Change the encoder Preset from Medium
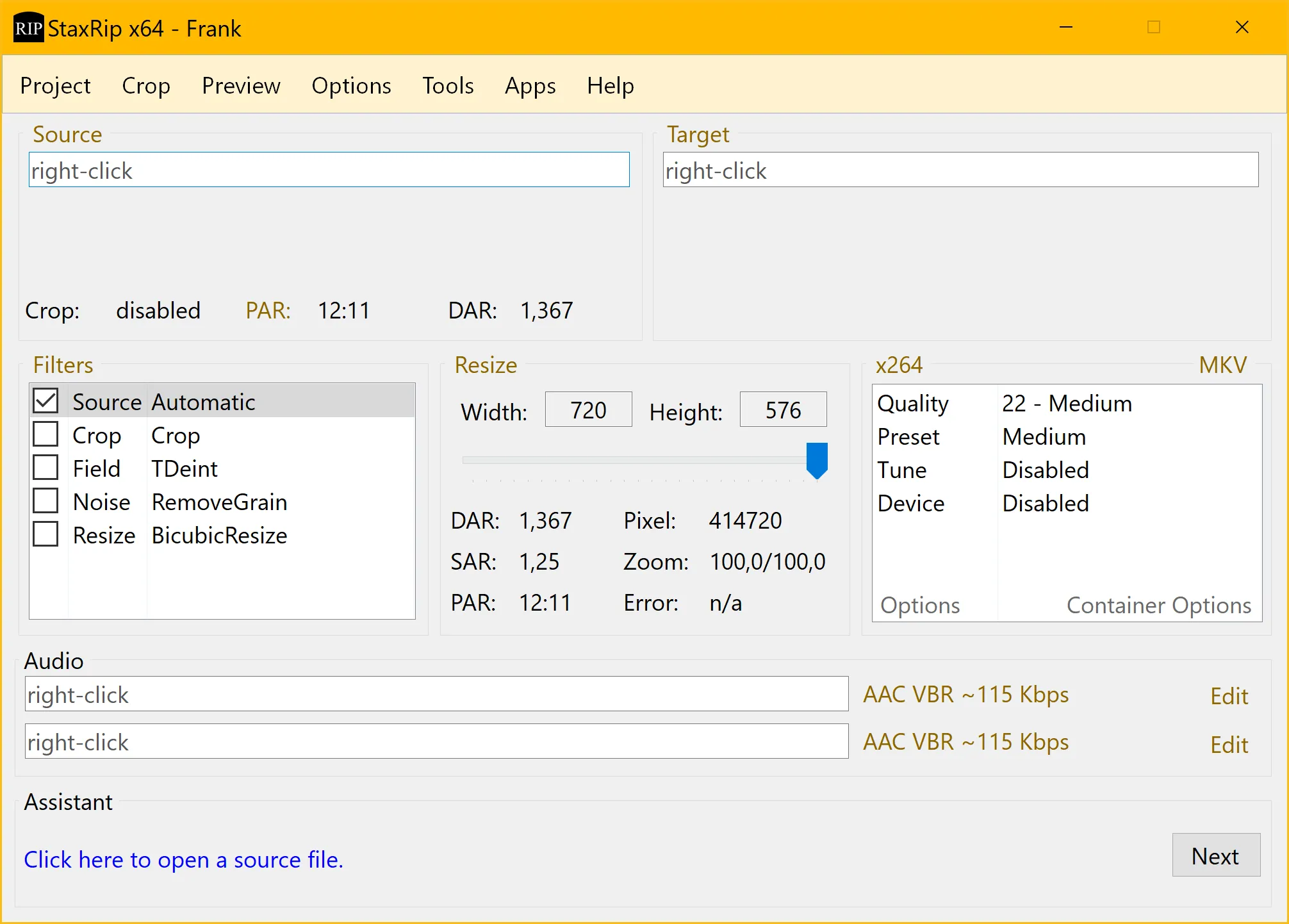This screenshot has width=1289, height=924. 1044,436
